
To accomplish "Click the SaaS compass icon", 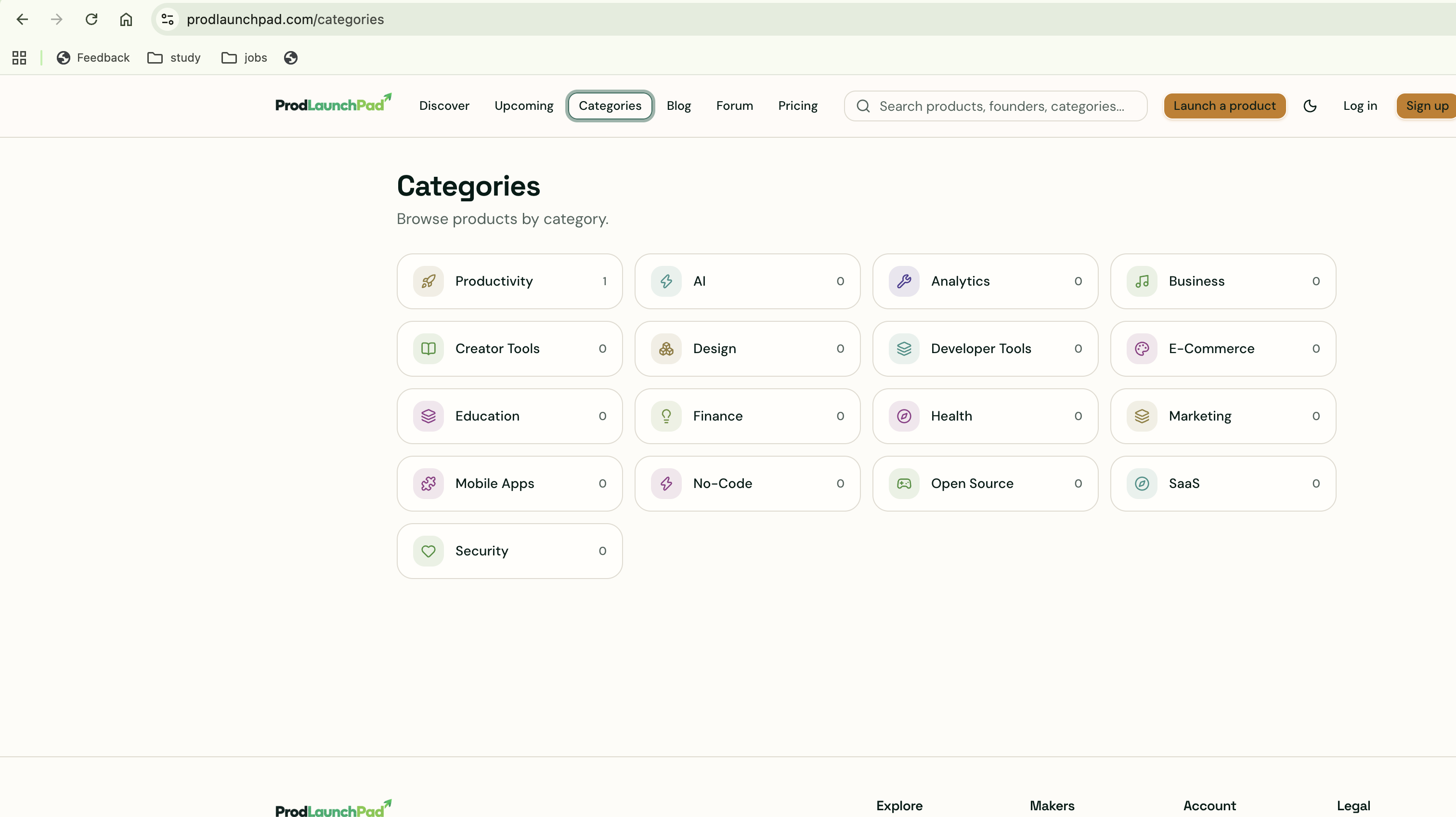I will (x=1142, y=483).
